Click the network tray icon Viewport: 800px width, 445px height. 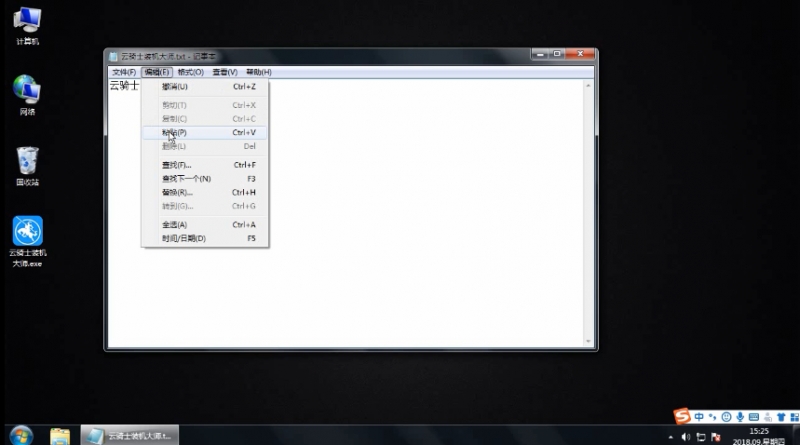[x=701, y=437]
